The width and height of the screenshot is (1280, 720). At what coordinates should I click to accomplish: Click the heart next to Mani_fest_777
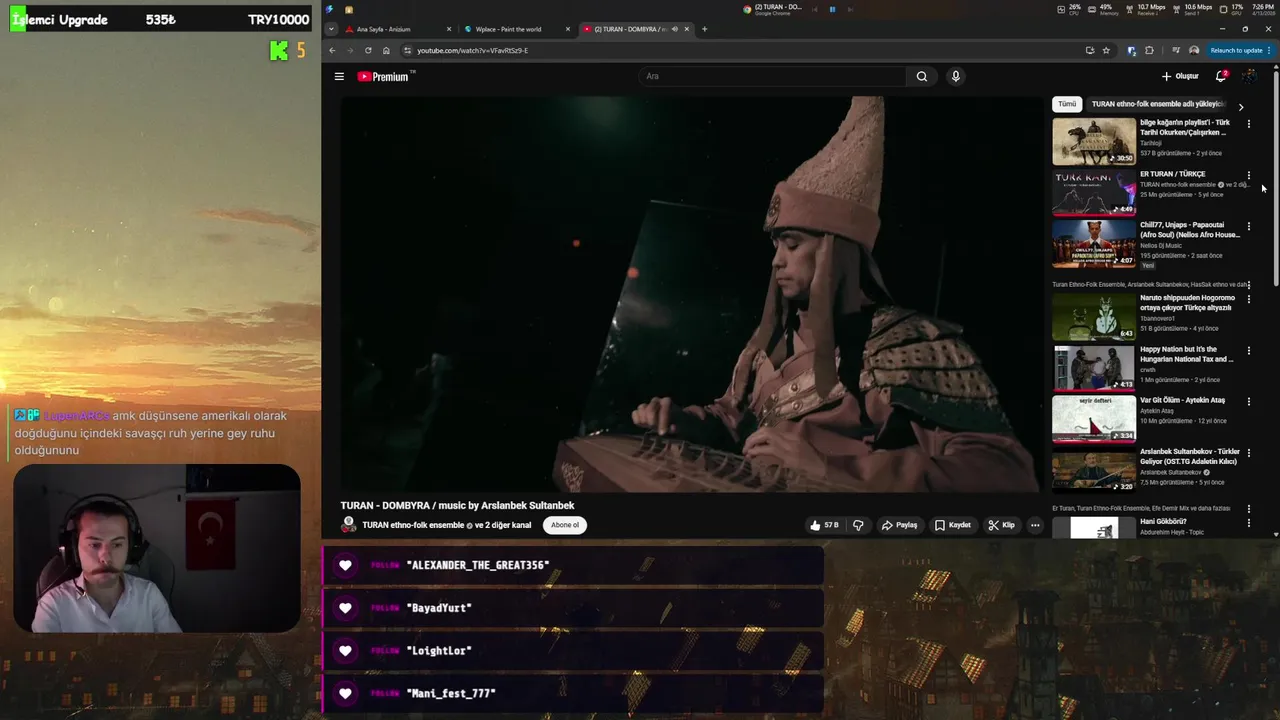[x=345, y=693]
